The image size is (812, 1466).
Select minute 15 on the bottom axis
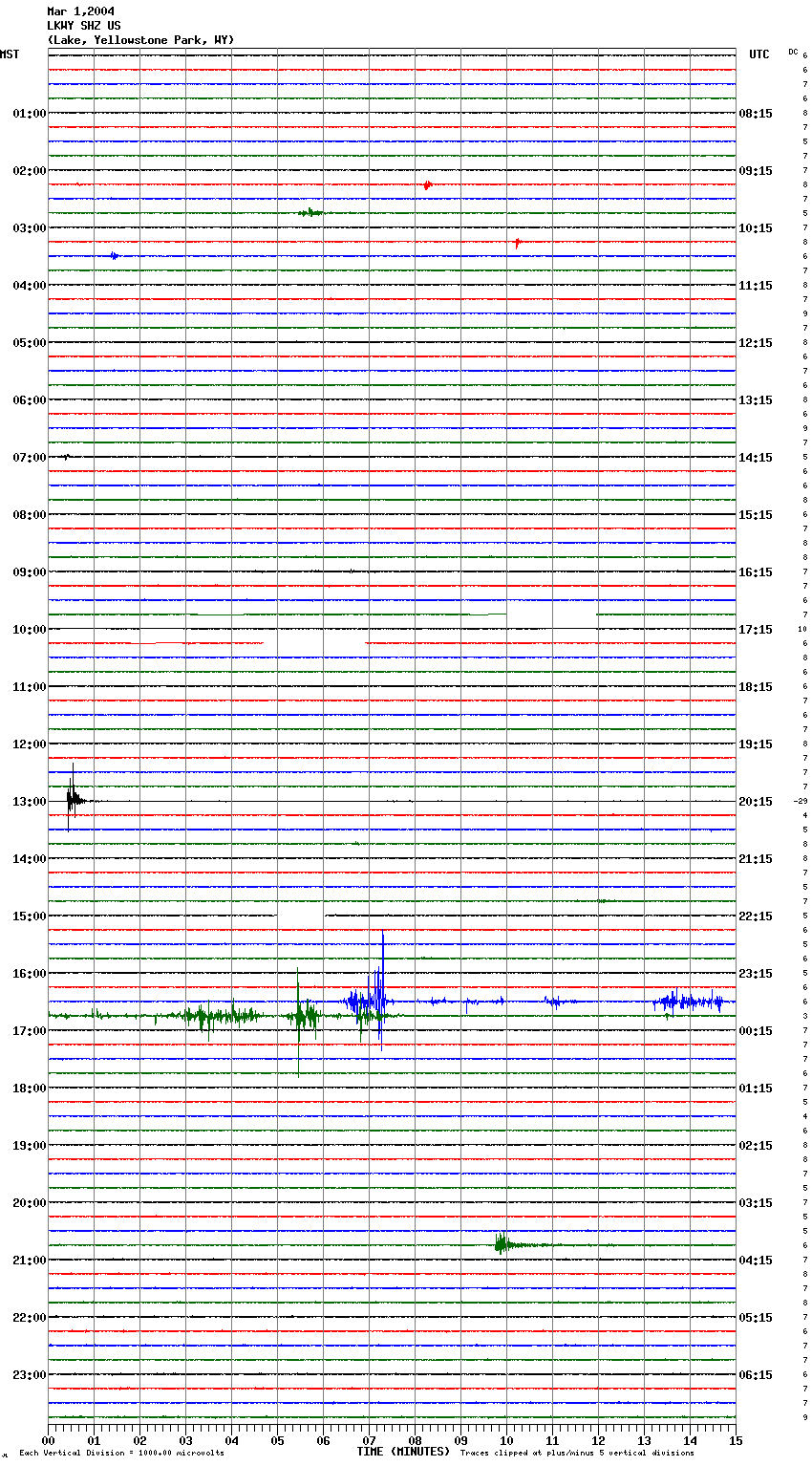736,1439
